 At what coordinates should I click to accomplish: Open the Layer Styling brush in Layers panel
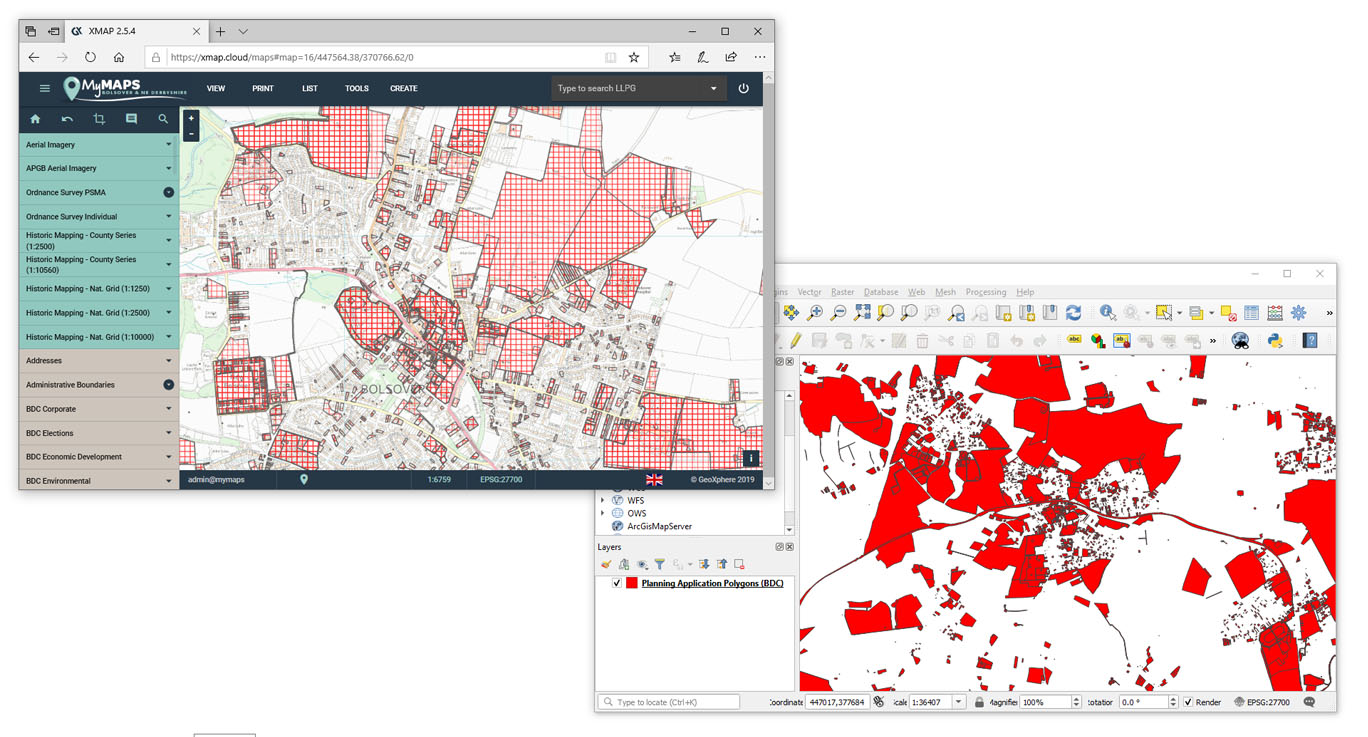pyautogui.click(x=608, y=564)
